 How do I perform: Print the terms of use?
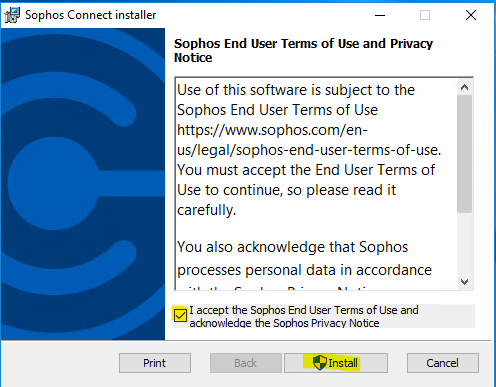pyautogui.click(x=155, y=363)
